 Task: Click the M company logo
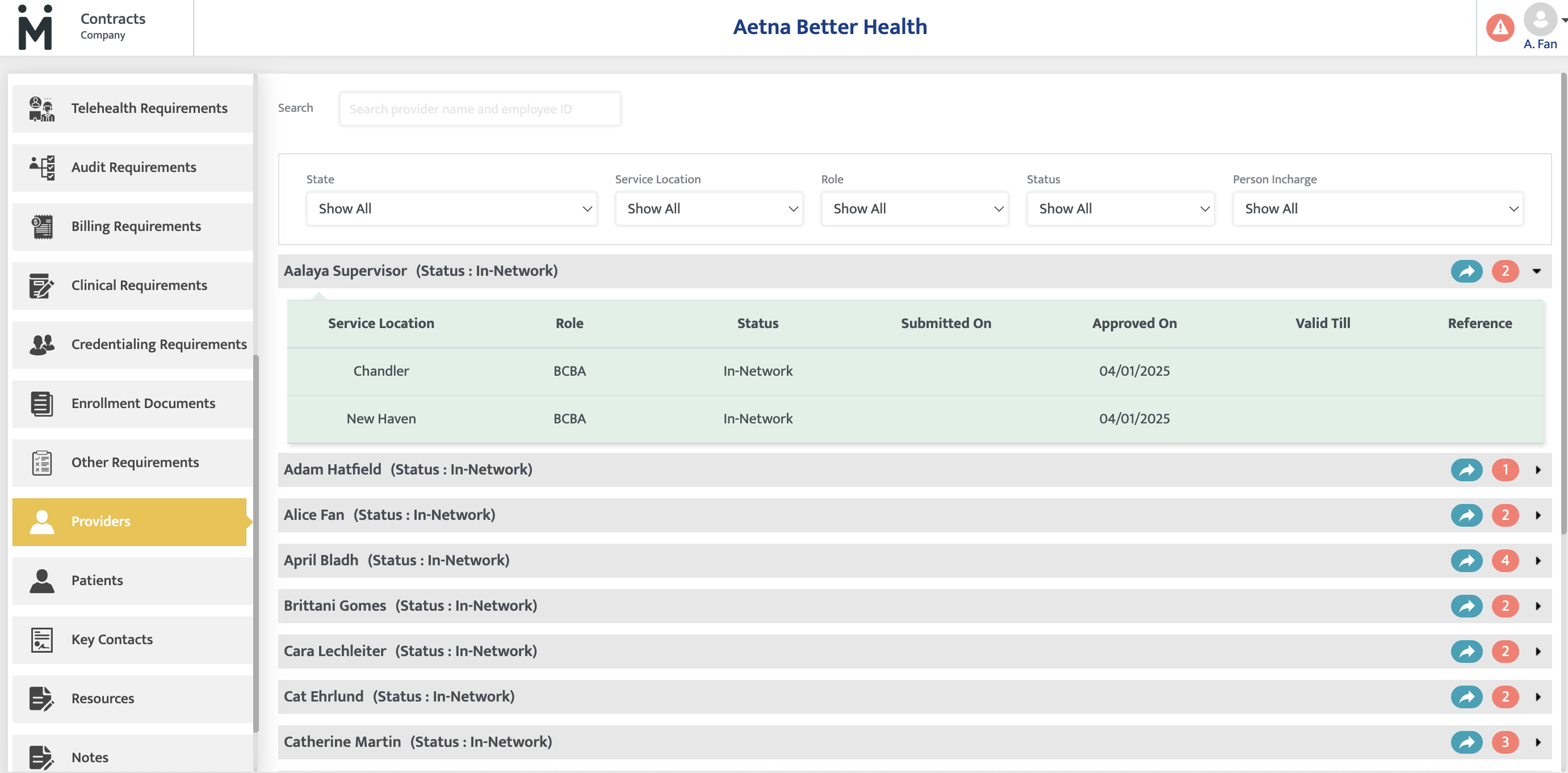(35, 27)
